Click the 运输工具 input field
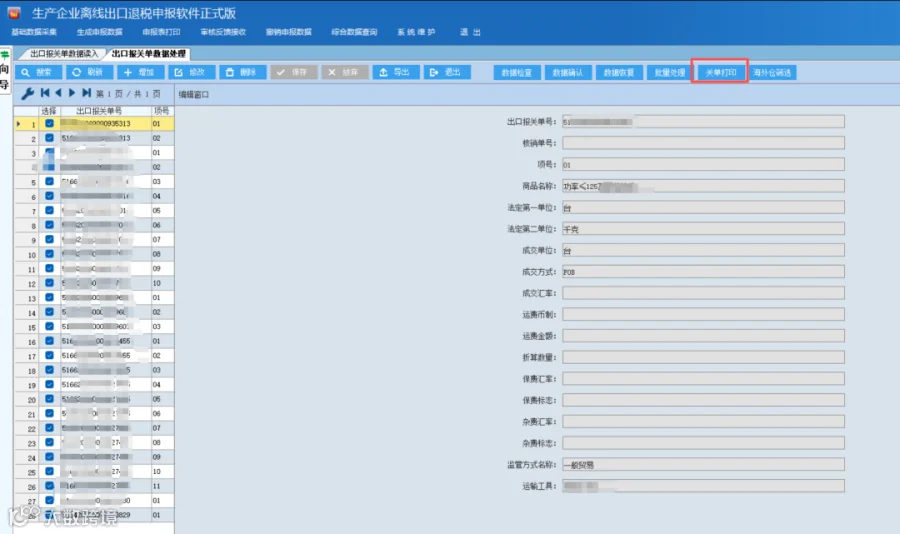 703,486
